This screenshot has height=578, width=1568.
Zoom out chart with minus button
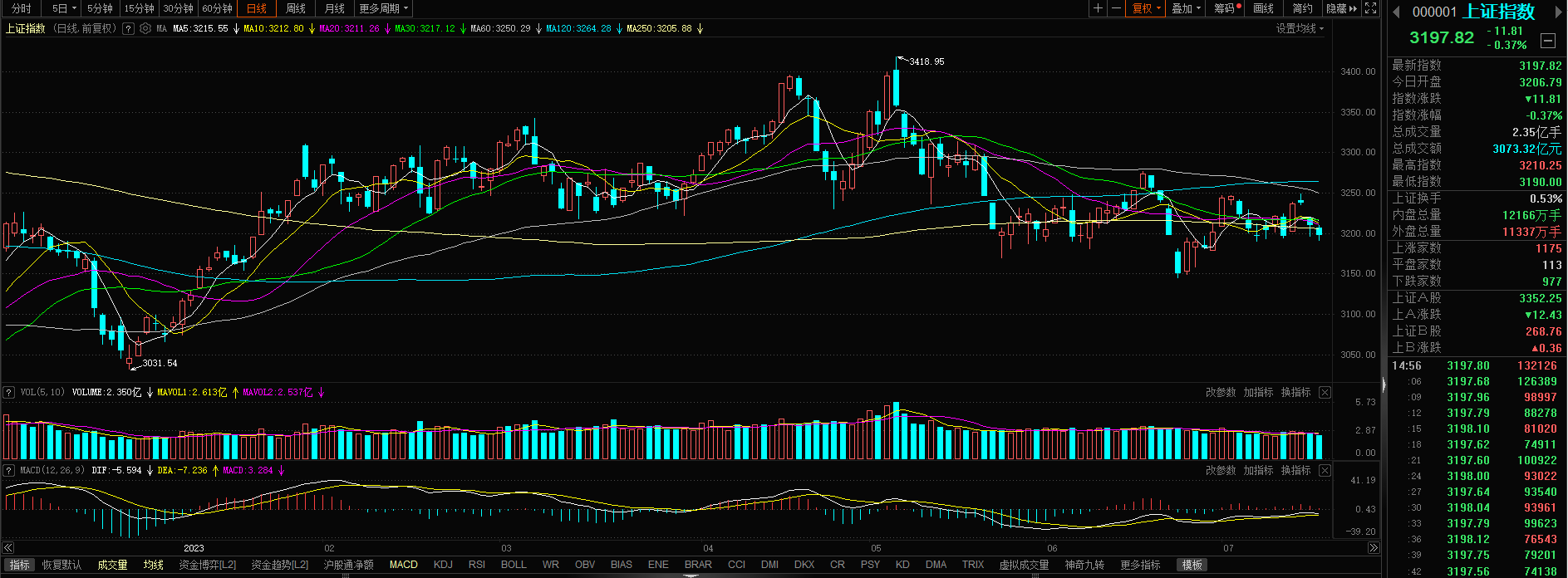tap(1116, 8)
